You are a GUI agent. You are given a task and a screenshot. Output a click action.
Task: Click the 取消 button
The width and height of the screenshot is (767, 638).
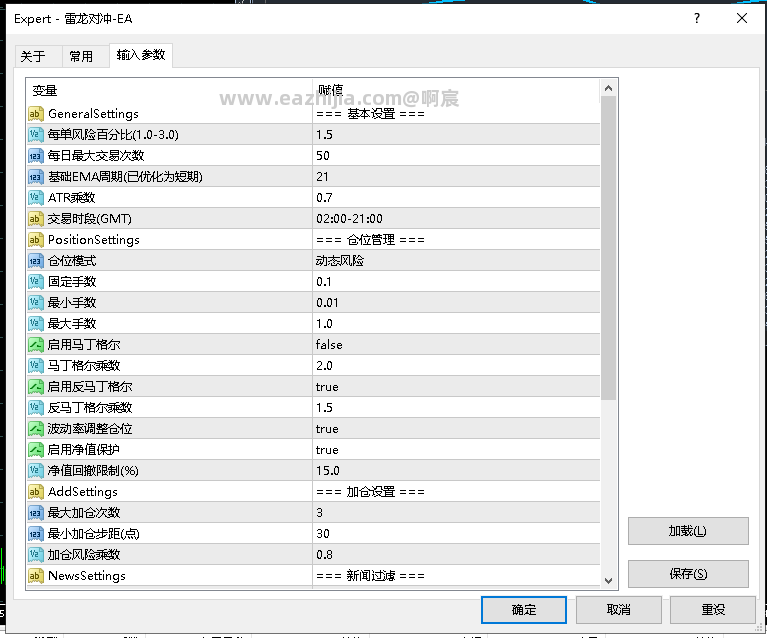tap(618, 610)
